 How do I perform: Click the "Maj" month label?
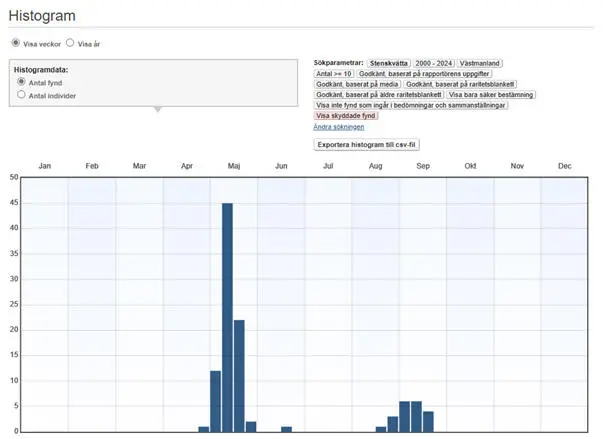click(x=234, y=165)
